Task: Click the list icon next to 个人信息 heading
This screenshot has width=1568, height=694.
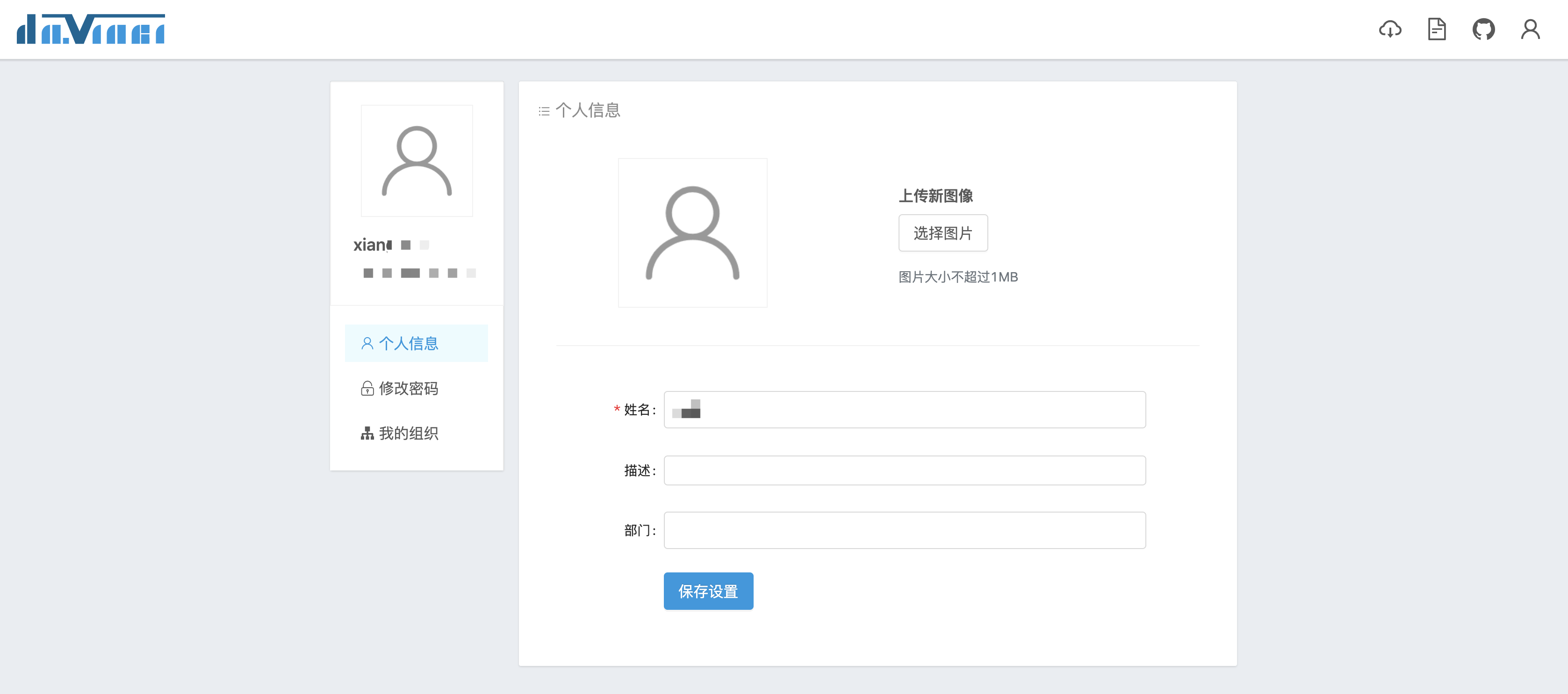Action: pyautogui.click(x=544, y=111)
